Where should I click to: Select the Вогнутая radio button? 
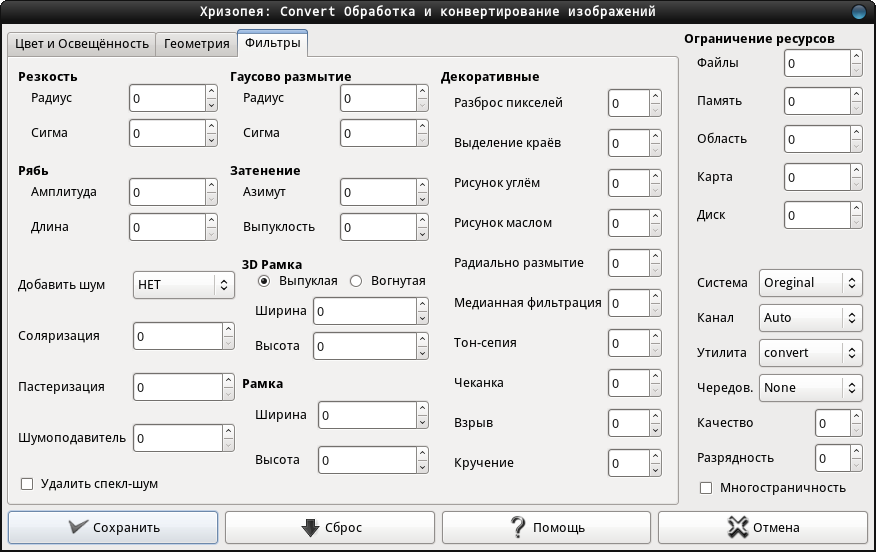356,281
